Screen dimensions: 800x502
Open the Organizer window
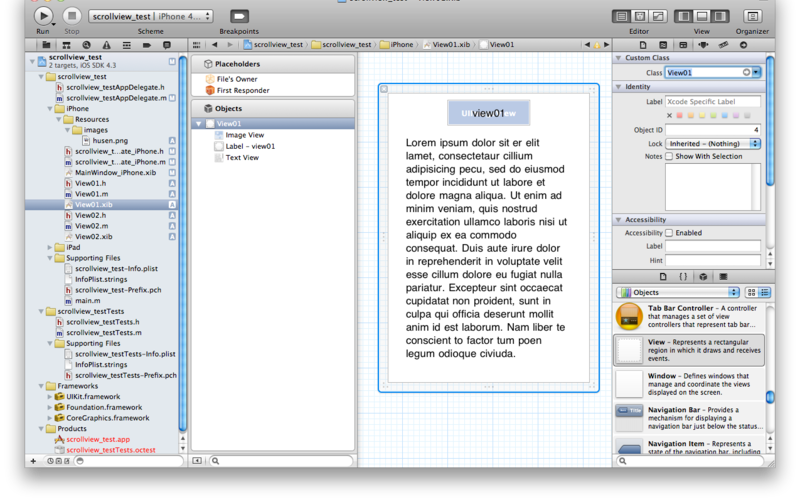pyautogui.click(x=752, y=16)
